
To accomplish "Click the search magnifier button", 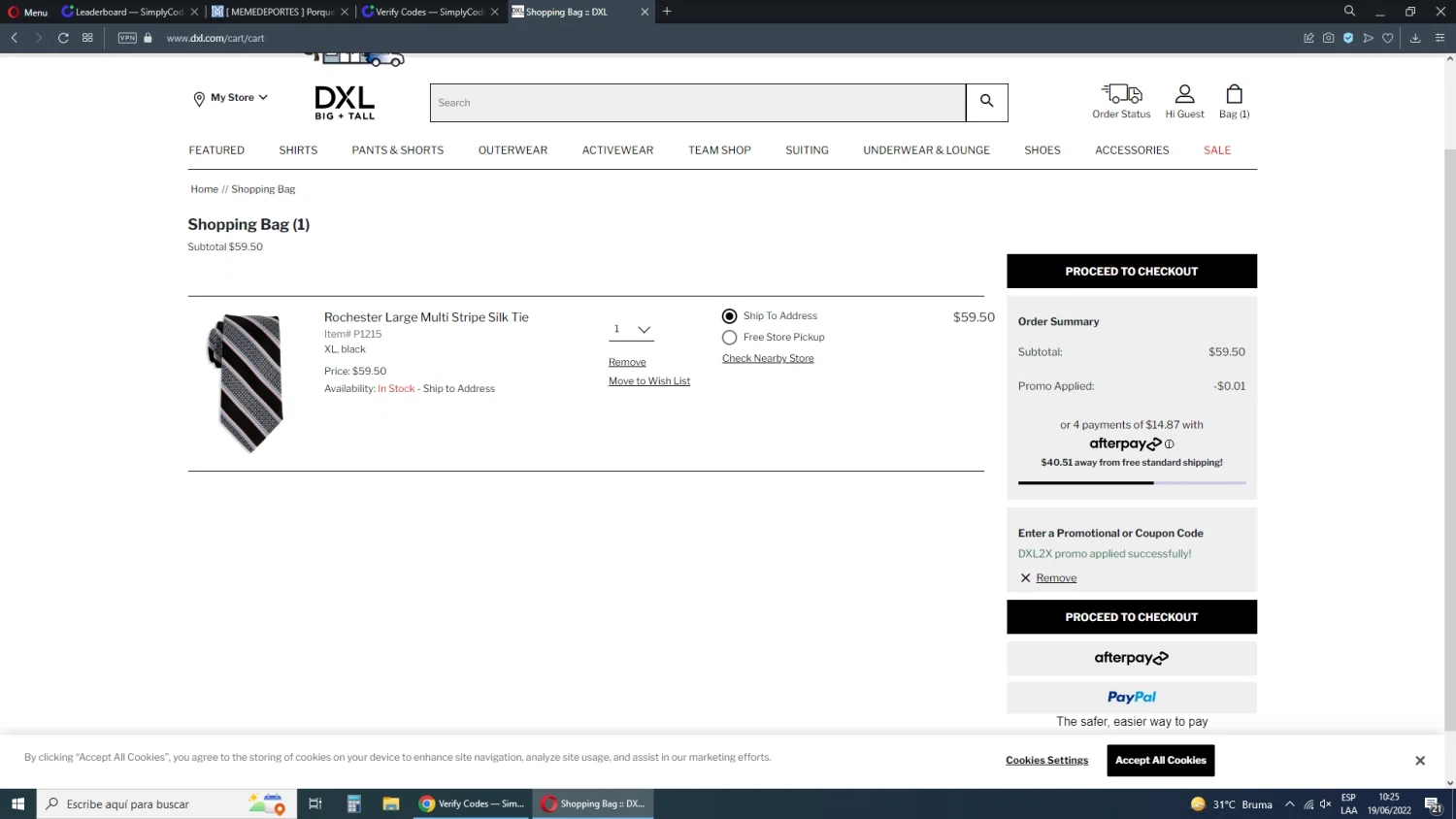I will coord(986,102).
